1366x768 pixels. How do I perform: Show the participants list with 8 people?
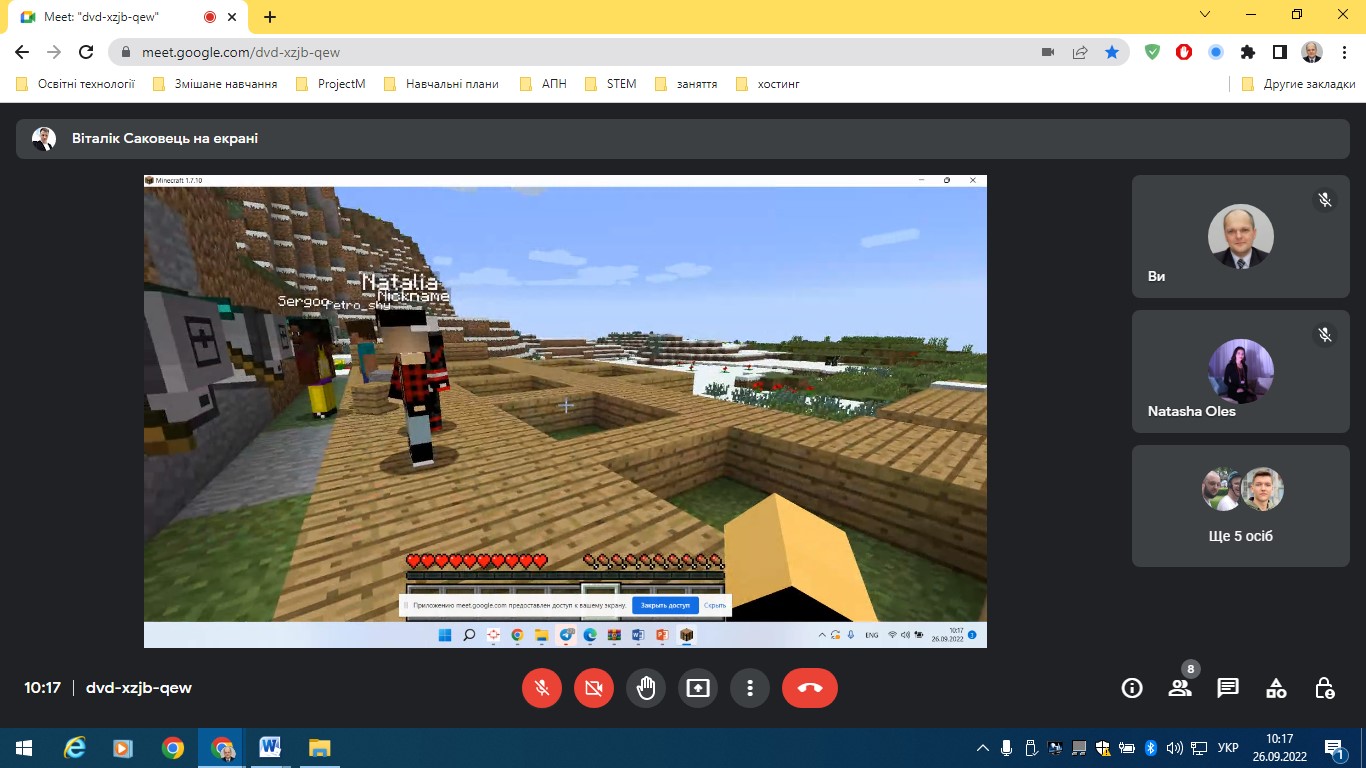[x=1180, y=688]
